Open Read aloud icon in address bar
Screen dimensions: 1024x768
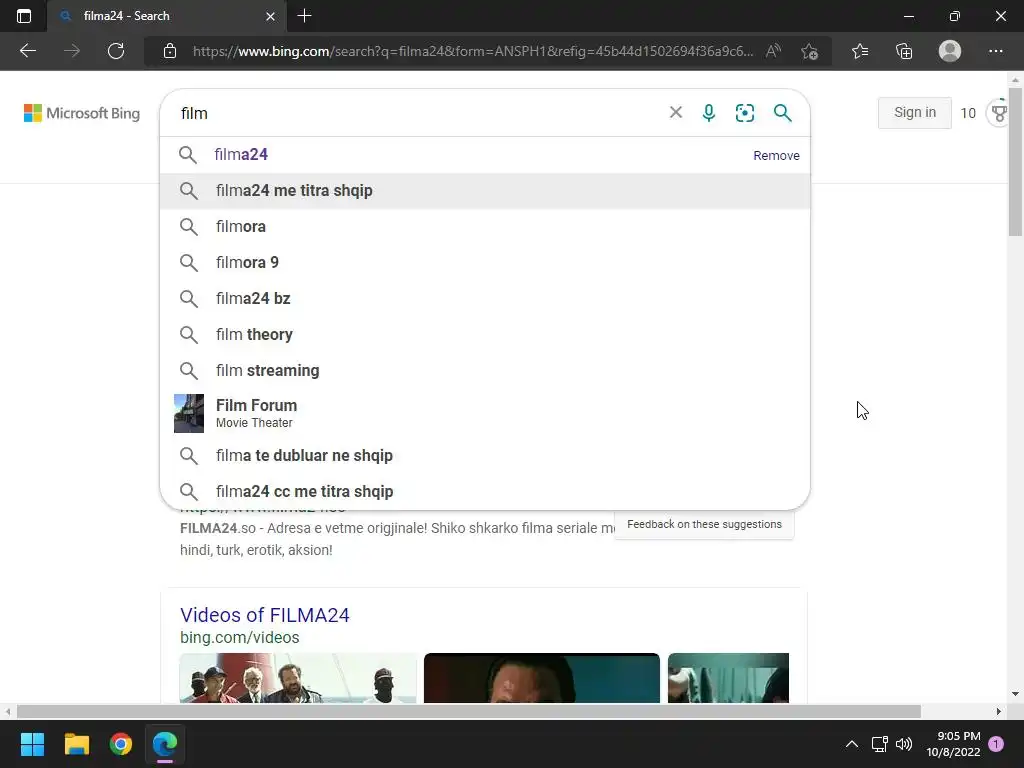click(773, 51)
